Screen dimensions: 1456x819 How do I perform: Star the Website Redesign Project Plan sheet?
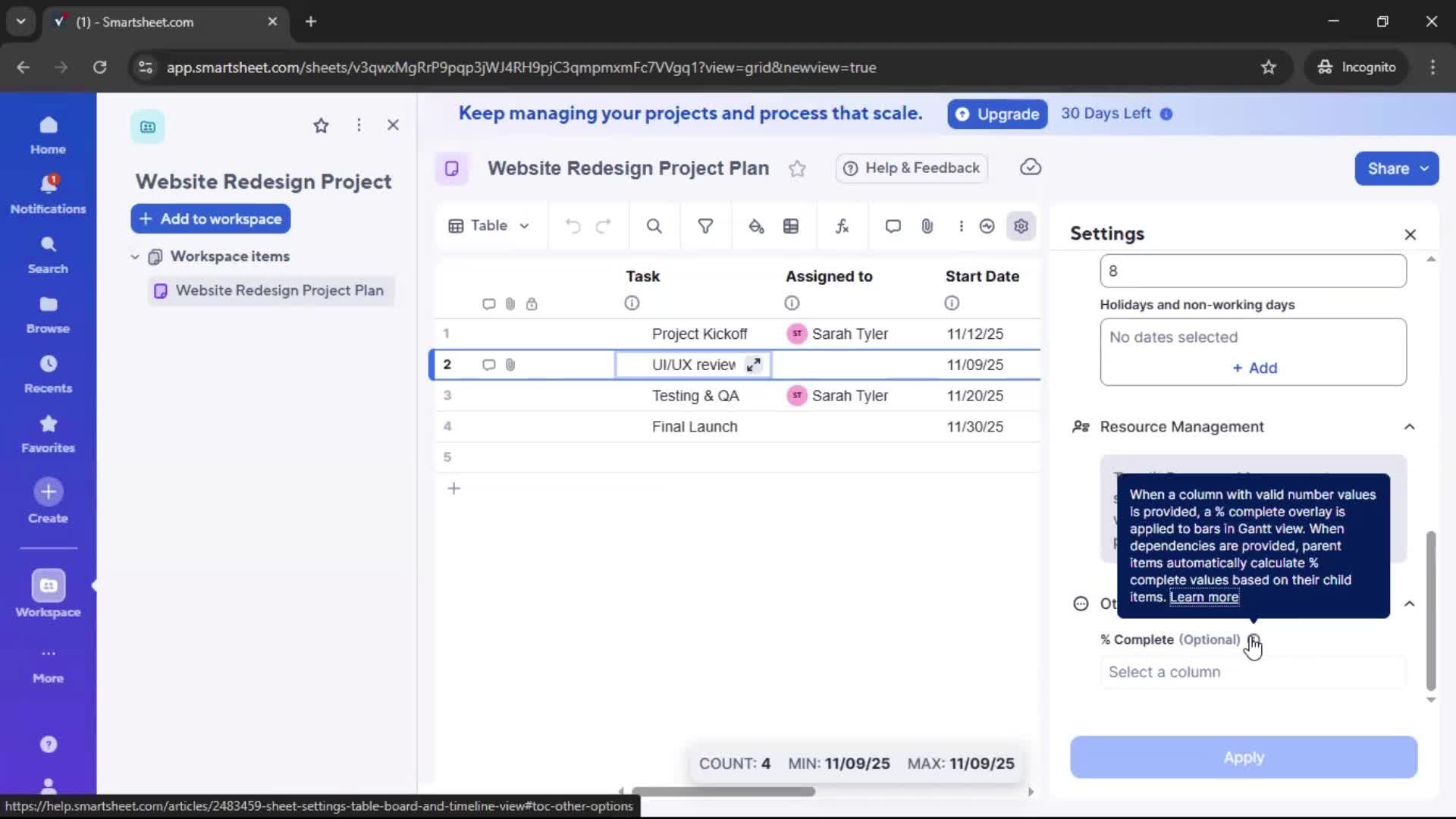click(797, 168)
